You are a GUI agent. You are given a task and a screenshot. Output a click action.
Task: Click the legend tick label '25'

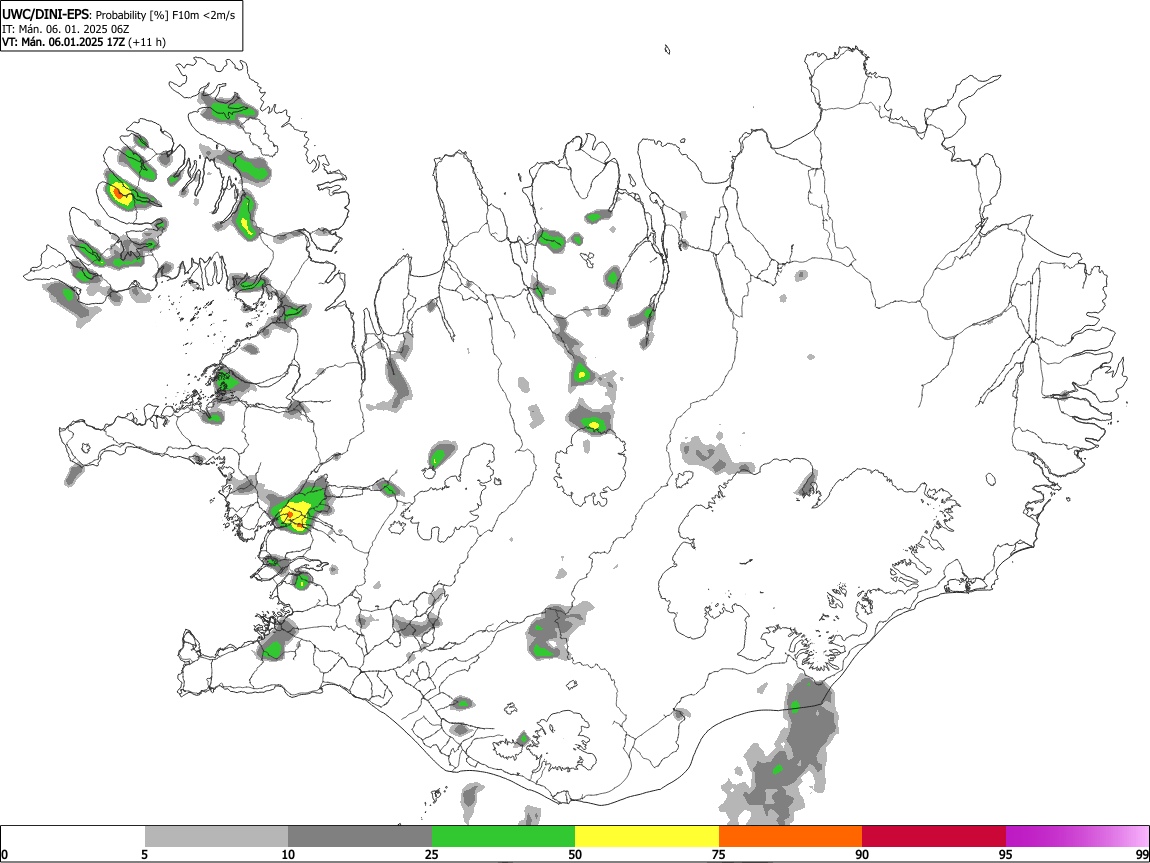431,855
